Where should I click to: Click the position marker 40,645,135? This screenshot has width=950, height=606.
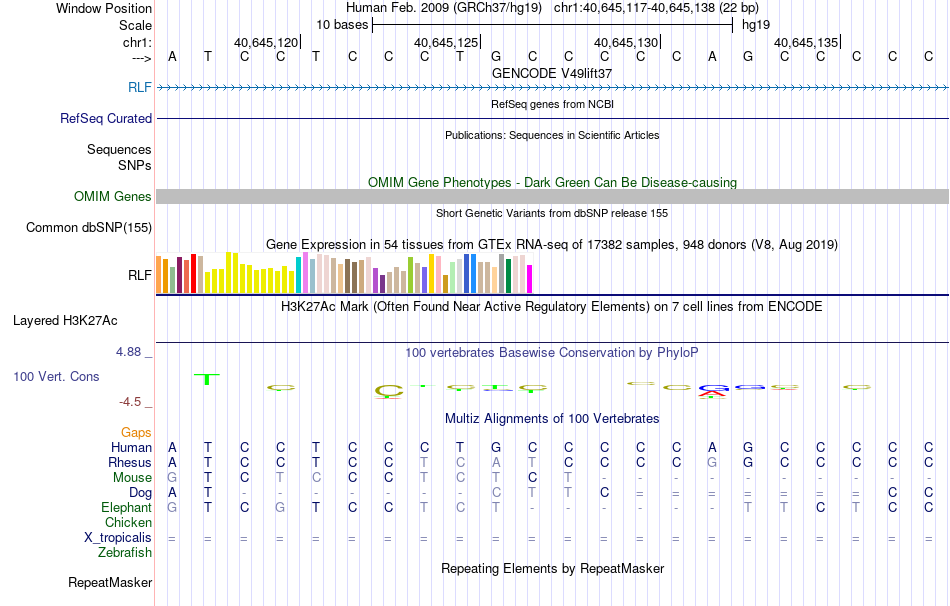click(x=806, y=42)
